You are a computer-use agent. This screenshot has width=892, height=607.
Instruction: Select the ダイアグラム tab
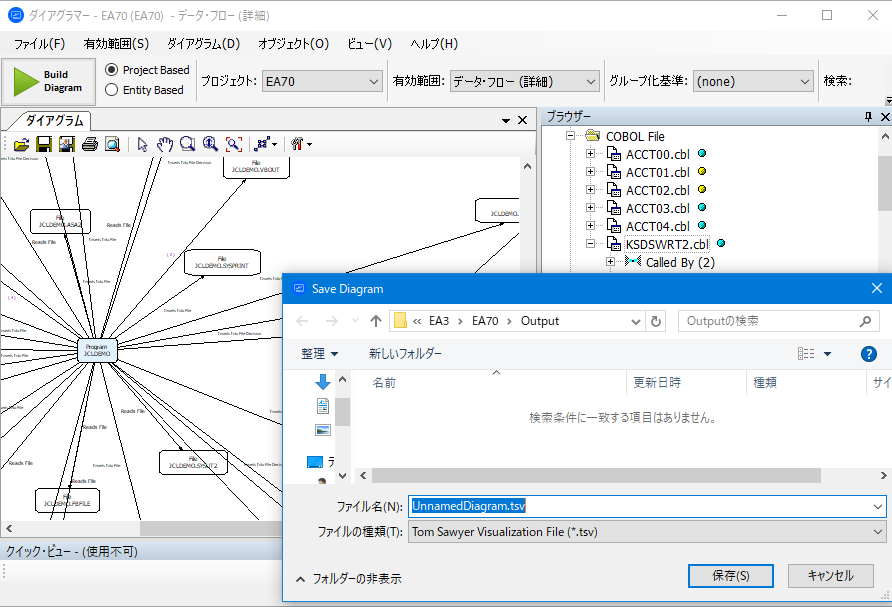53,121
